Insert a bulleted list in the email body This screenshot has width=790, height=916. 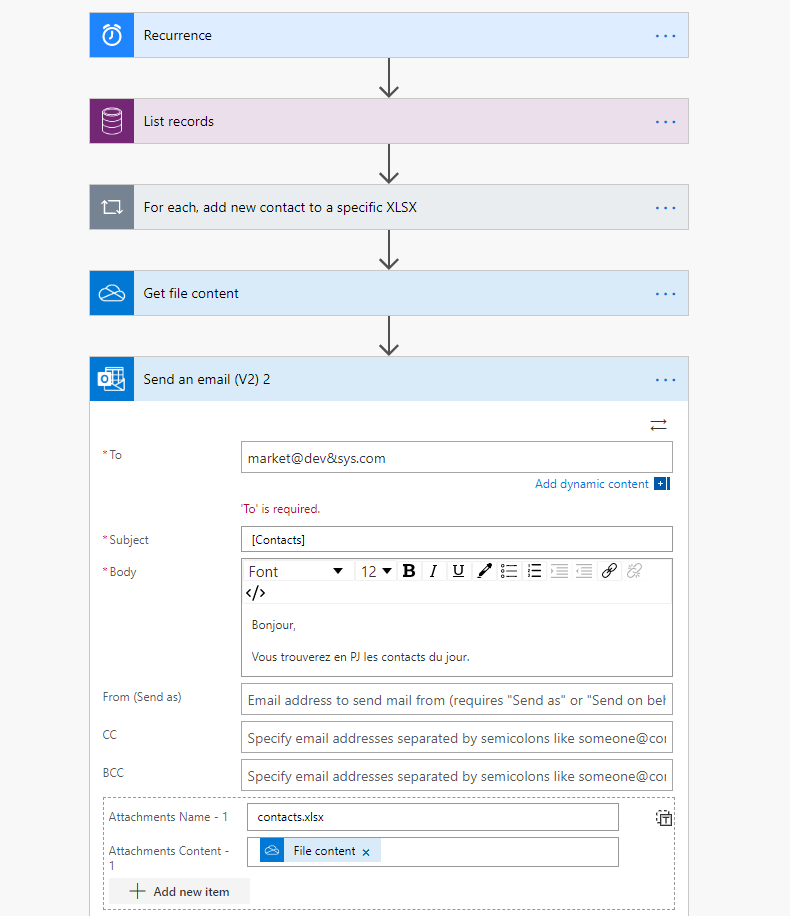click(x=509, y=571)
